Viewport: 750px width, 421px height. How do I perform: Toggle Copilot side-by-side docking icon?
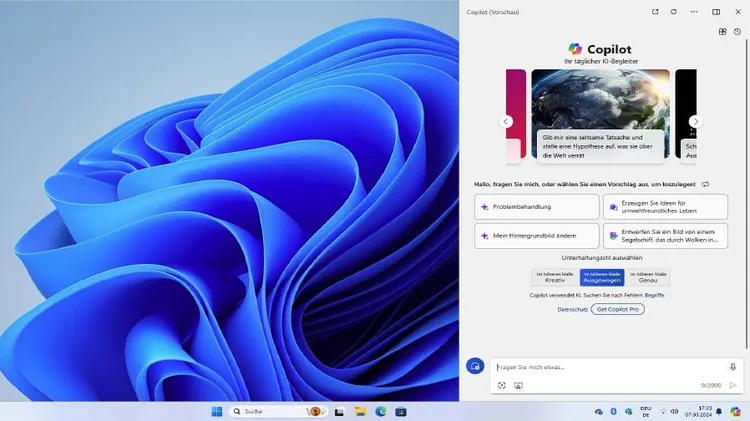(716, 11)
